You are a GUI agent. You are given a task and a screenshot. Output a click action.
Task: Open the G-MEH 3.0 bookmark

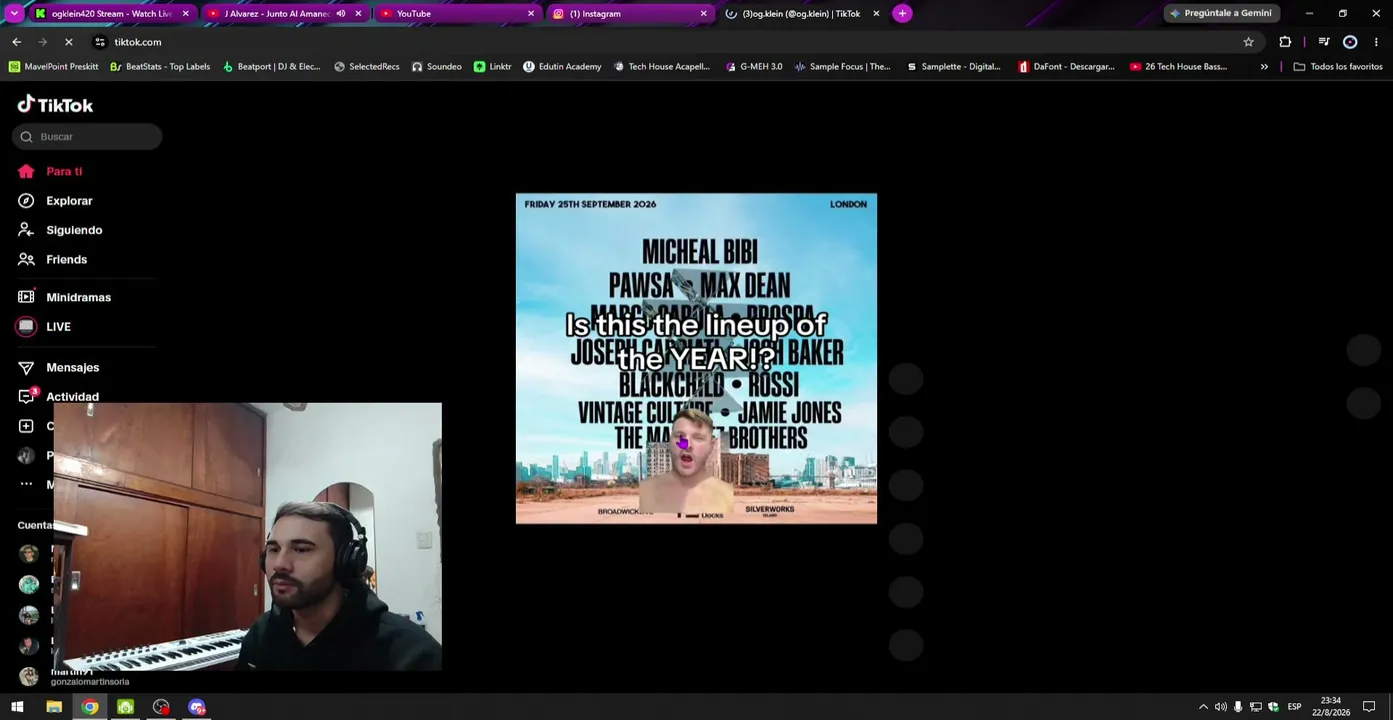tap(753, 67)
